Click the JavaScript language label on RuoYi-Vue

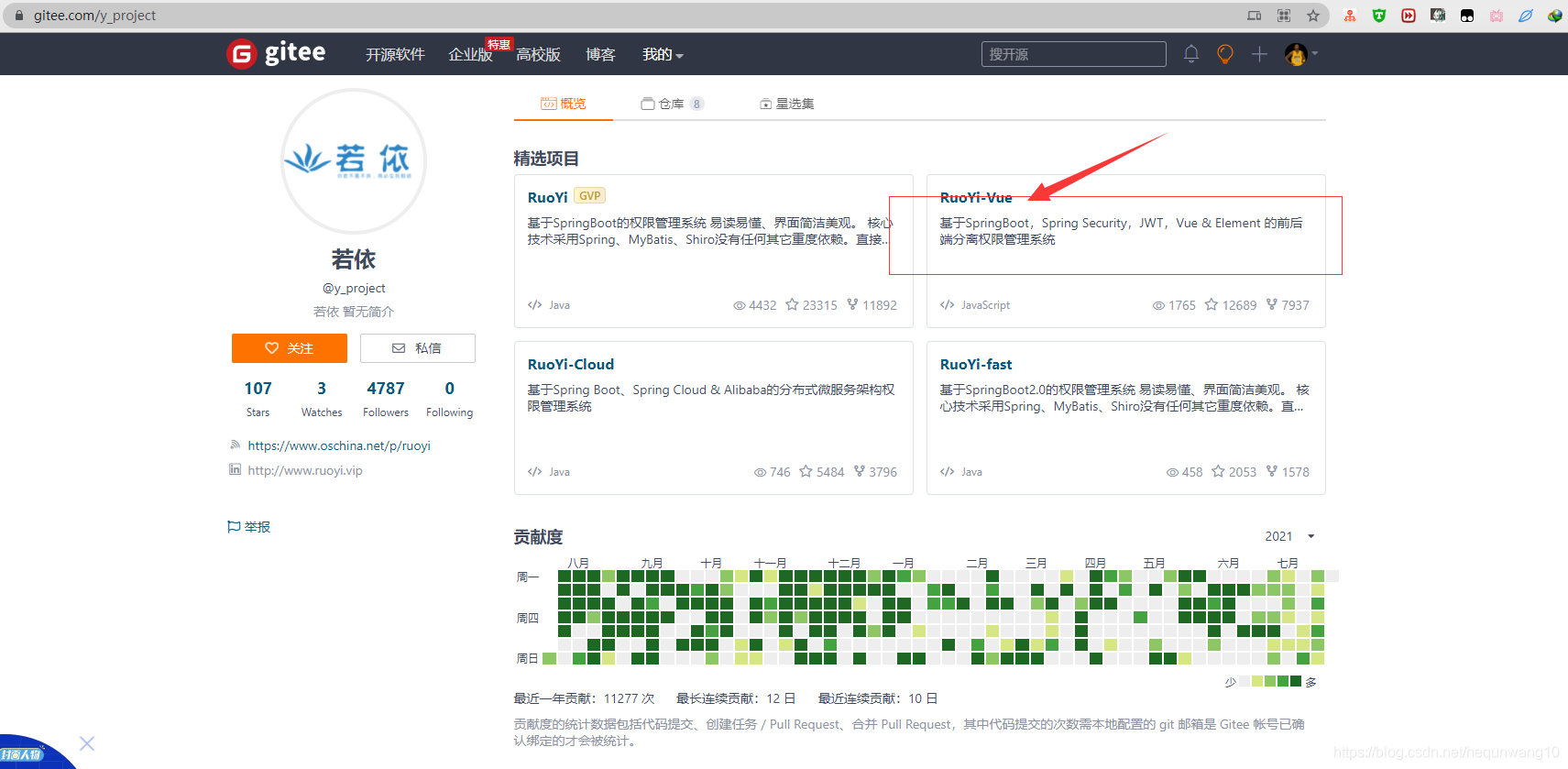pos(985,305)
